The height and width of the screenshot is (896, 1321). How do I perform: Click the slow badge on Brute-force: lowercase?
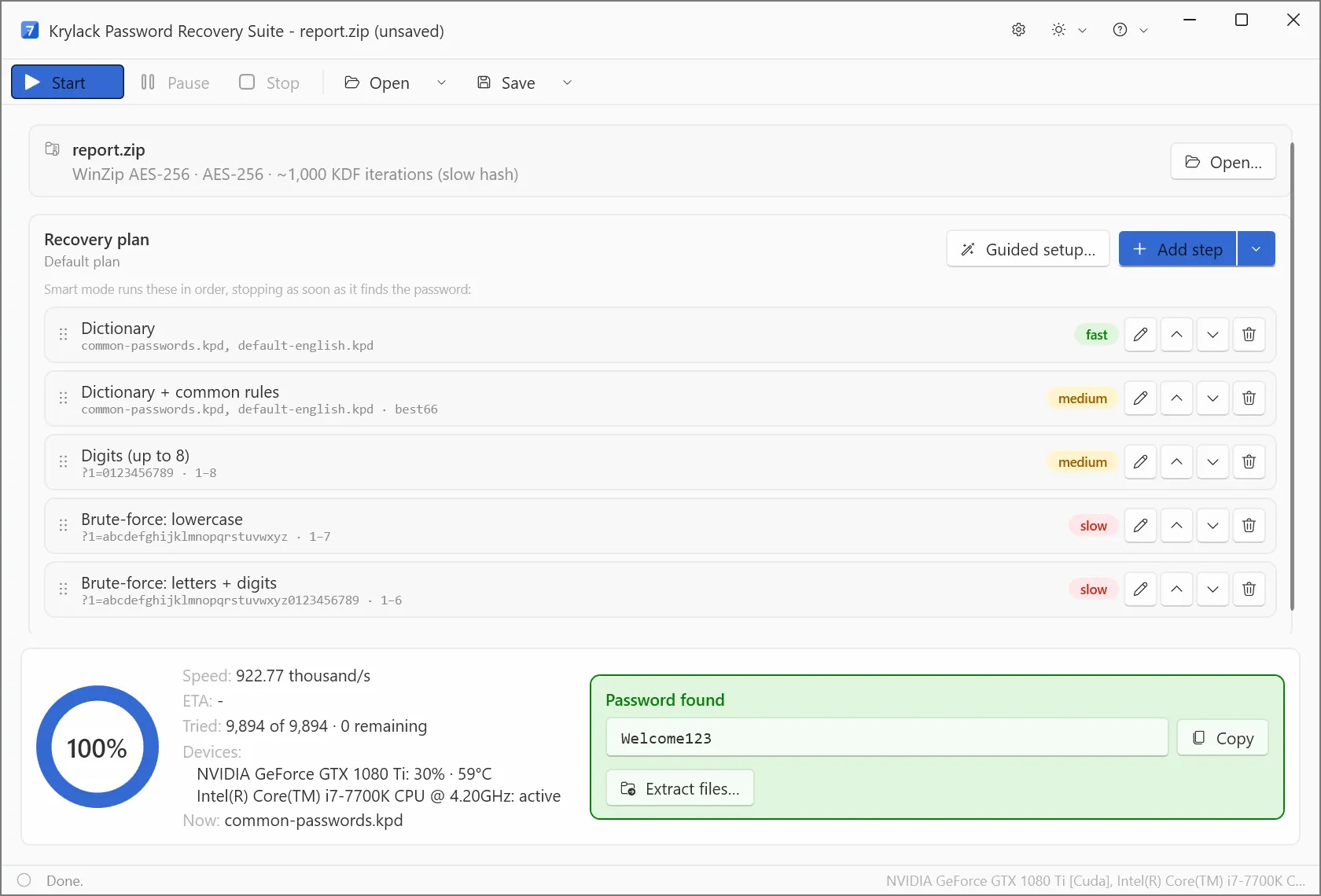click(1093, 526)
